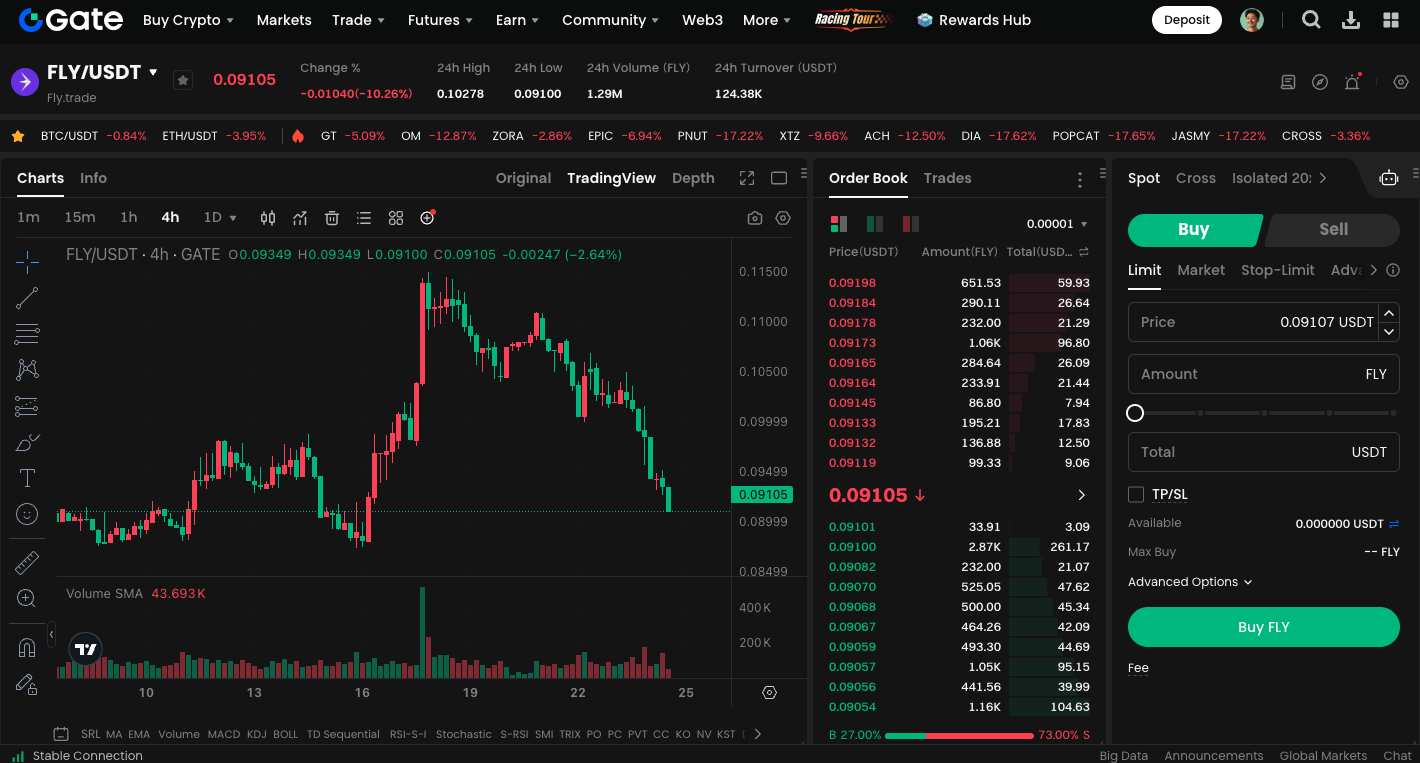Screen dimensions: 1420x763
Task: Open the user profile avatar
Action: pos(1252,20)
